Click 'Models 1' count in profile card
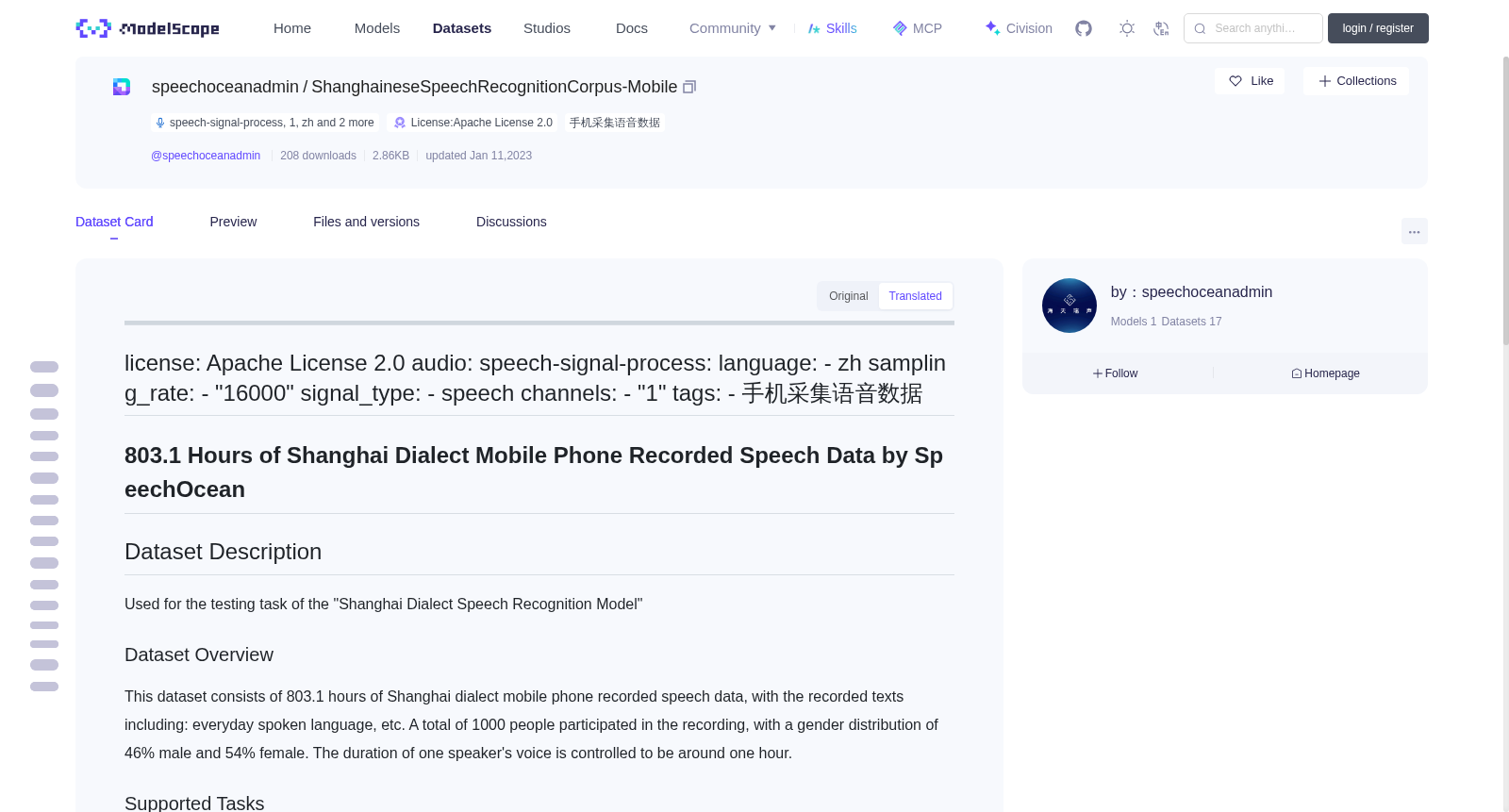 (x=1133, y=322)
